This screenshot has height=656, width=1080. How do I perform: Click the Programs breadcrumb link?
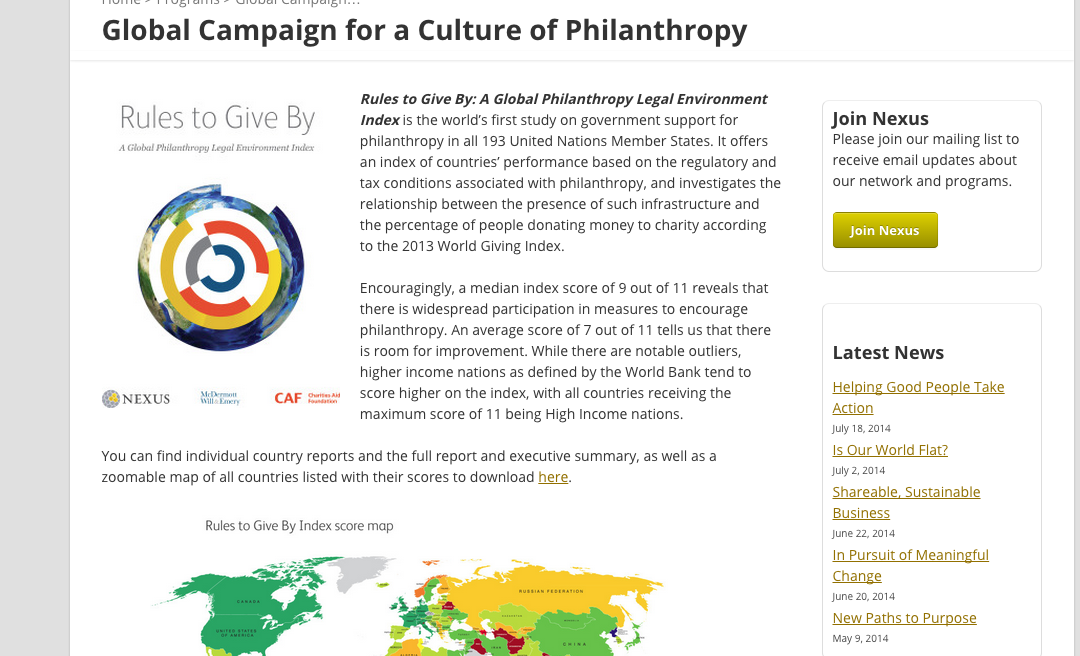coord(187,2)
